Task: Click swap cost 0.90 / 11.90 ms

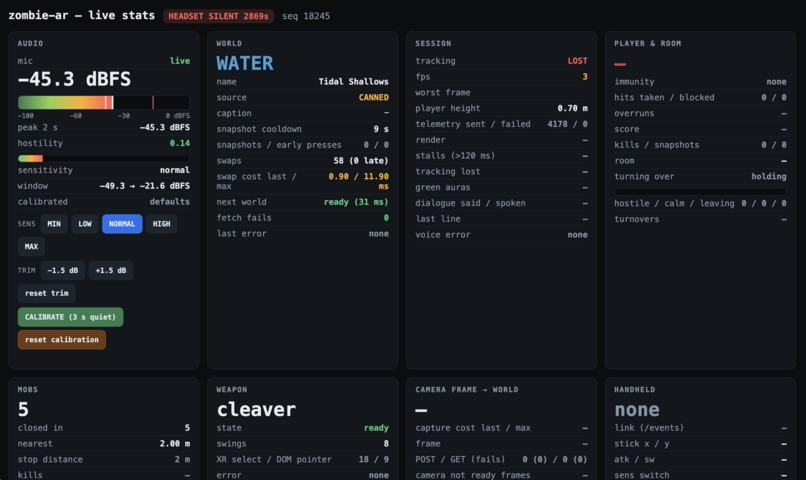Action: pos(359,181)
